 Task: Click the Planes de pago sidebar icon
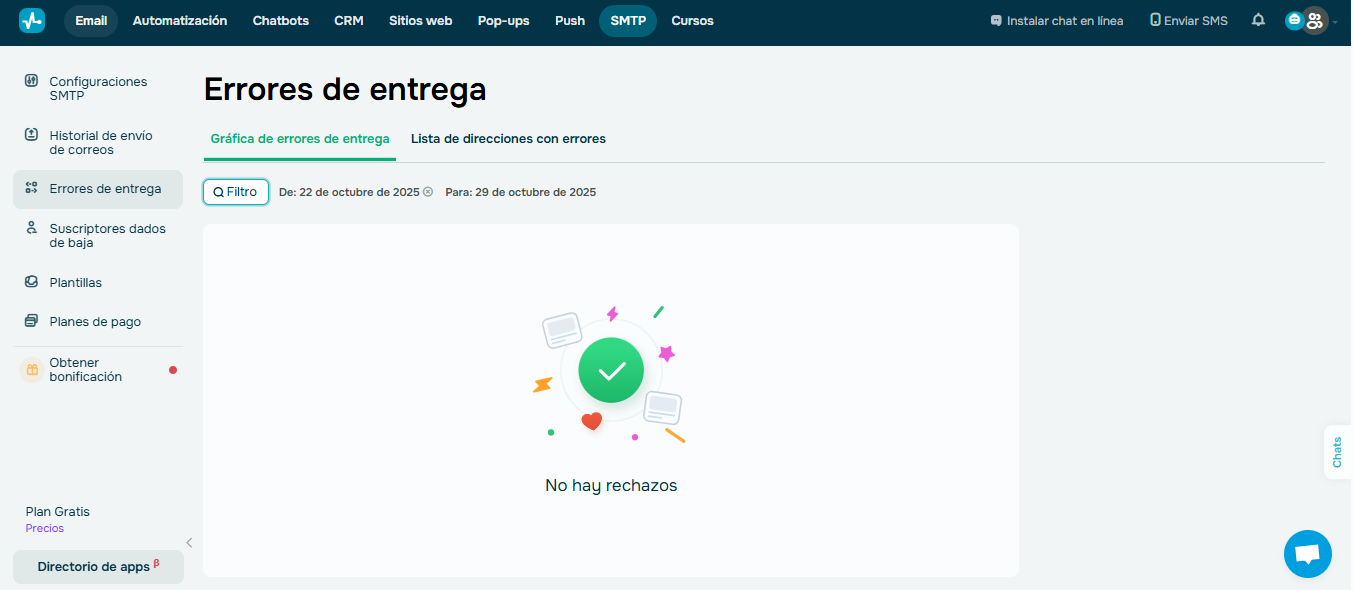33,321
